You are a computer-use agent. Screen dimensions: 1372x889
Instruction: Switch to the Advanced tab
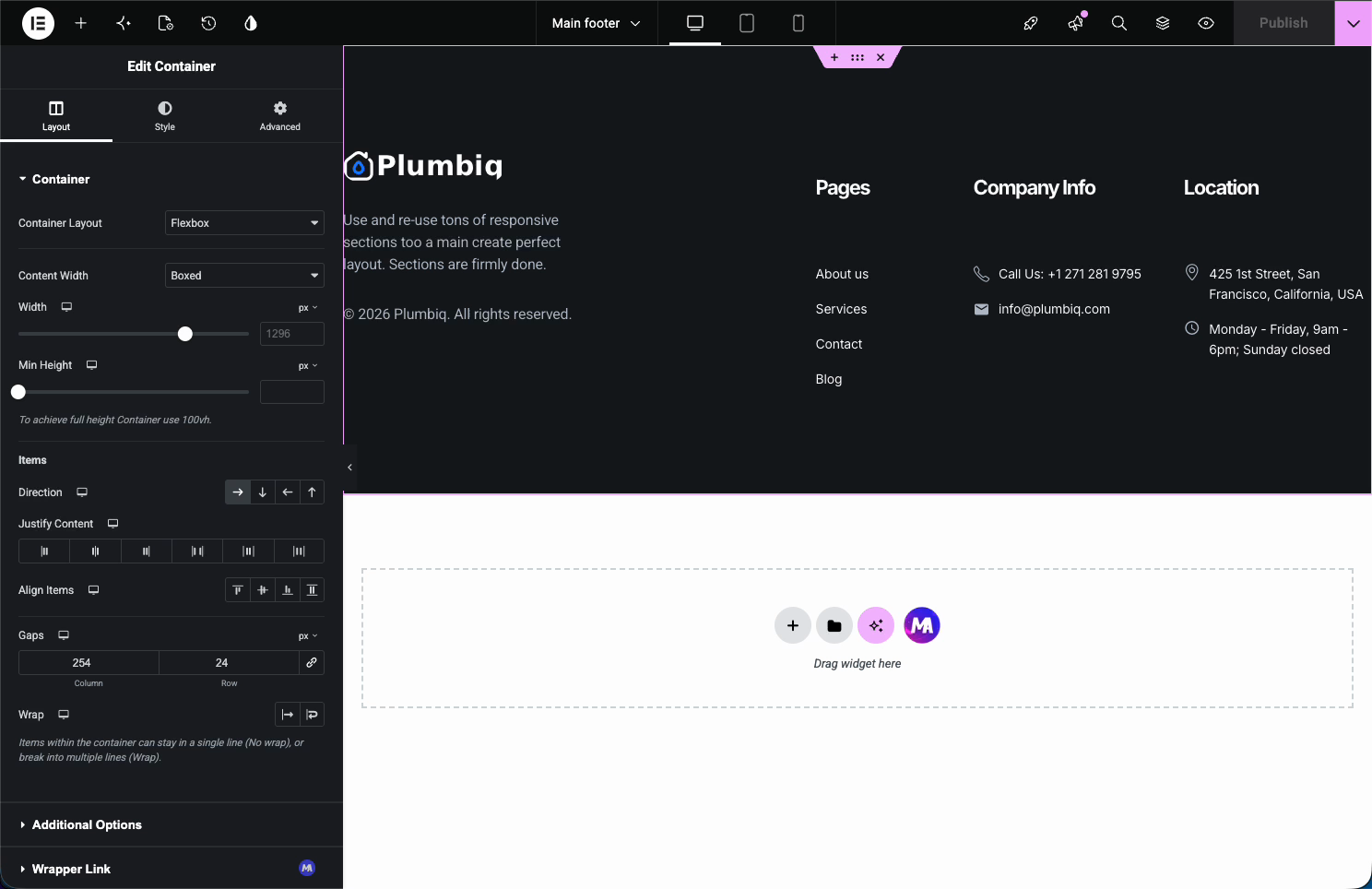280,116
